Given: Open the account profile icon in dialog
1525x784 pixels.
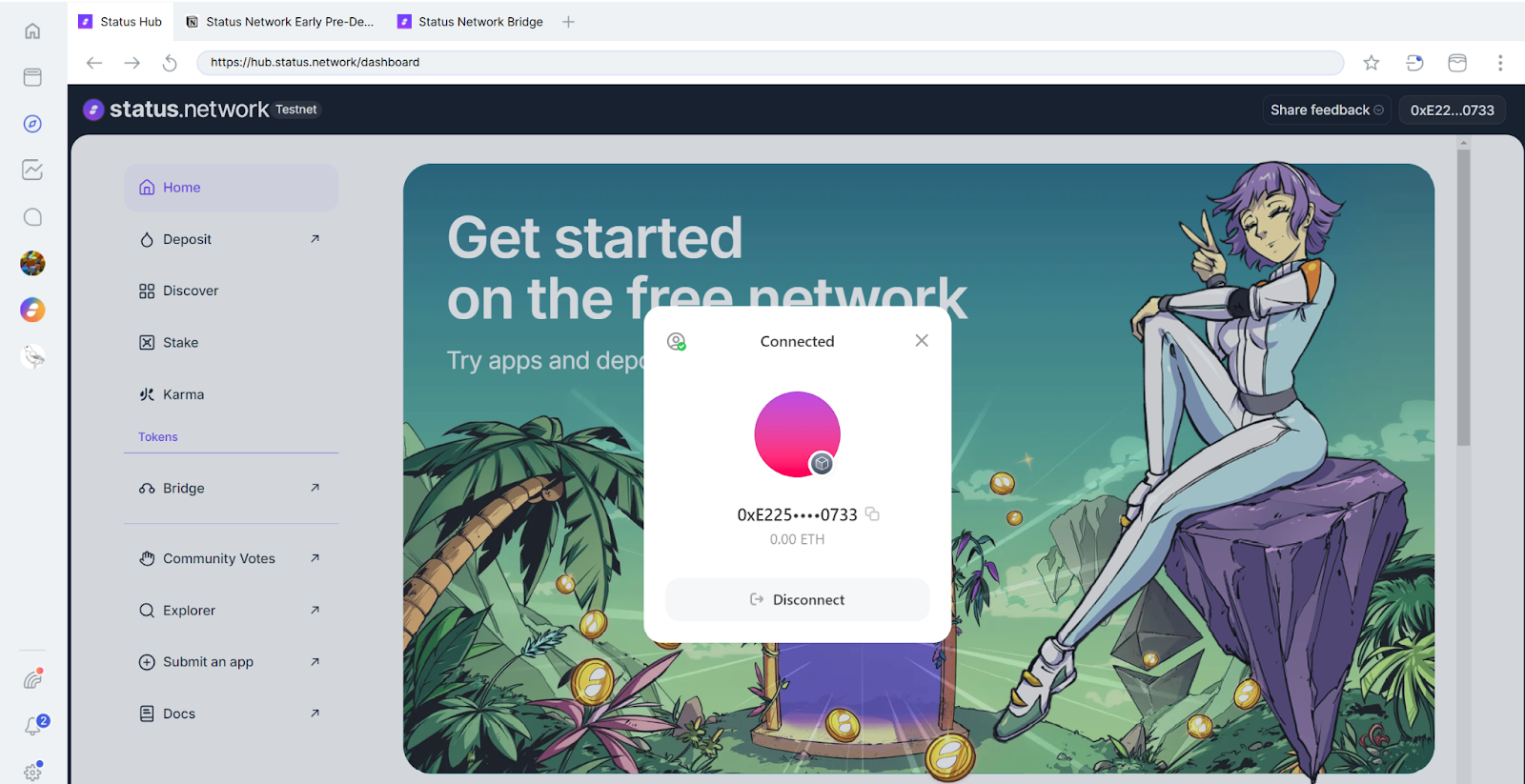Looking at the screenshot, I should click(676, 342).
